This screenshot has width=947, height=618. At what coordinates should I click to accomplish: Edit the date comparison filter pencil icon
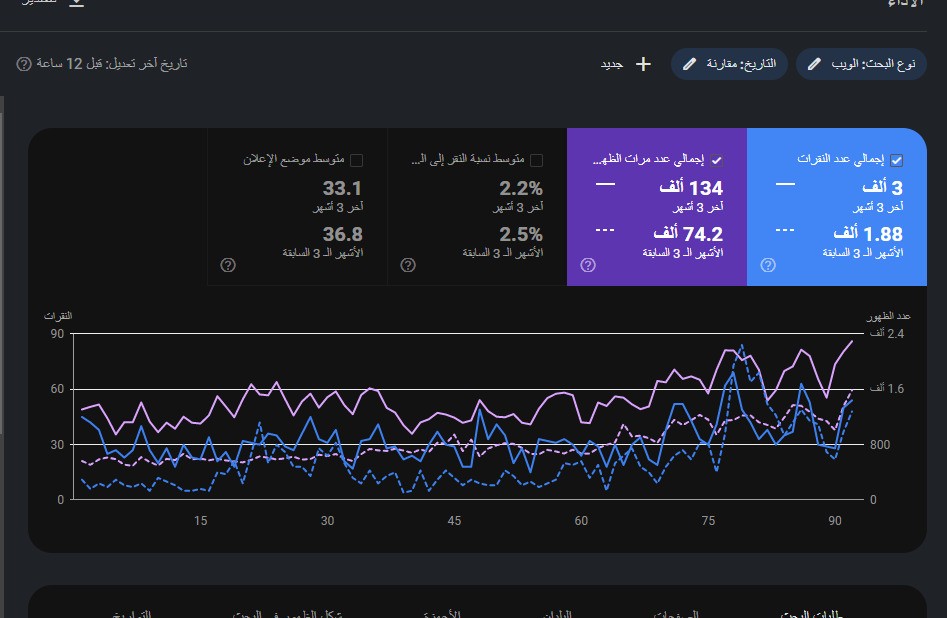pos(689,64)
